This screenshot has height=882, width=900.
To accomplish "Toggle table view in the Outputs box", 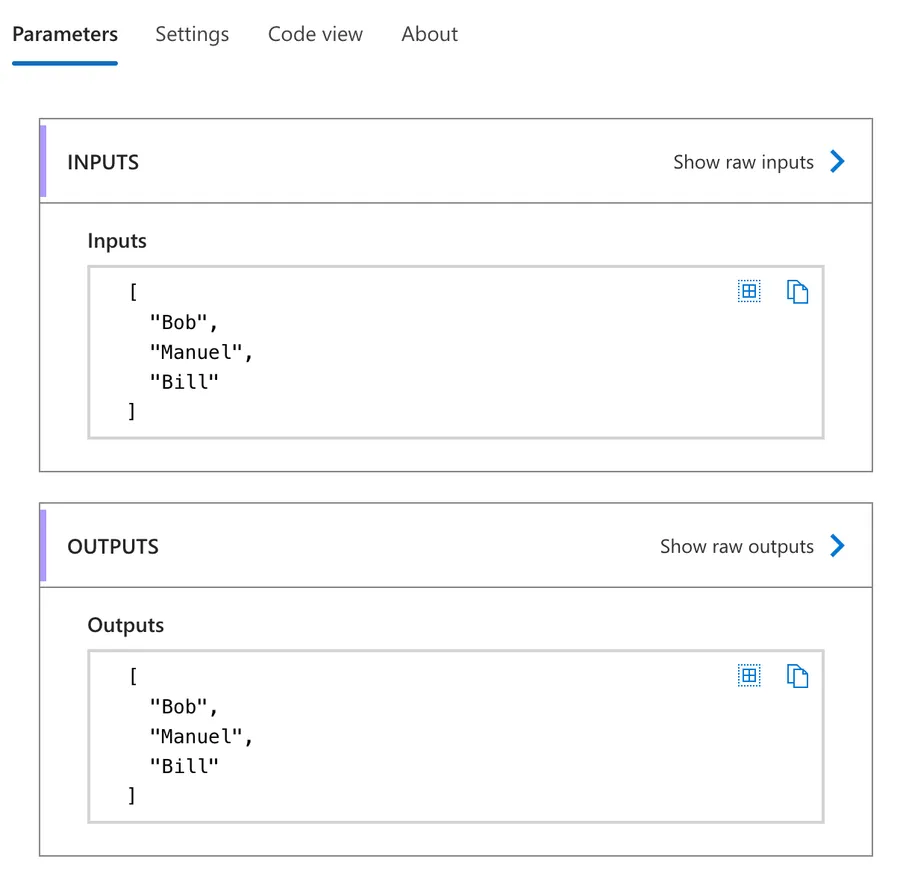I will coord(749,676).
